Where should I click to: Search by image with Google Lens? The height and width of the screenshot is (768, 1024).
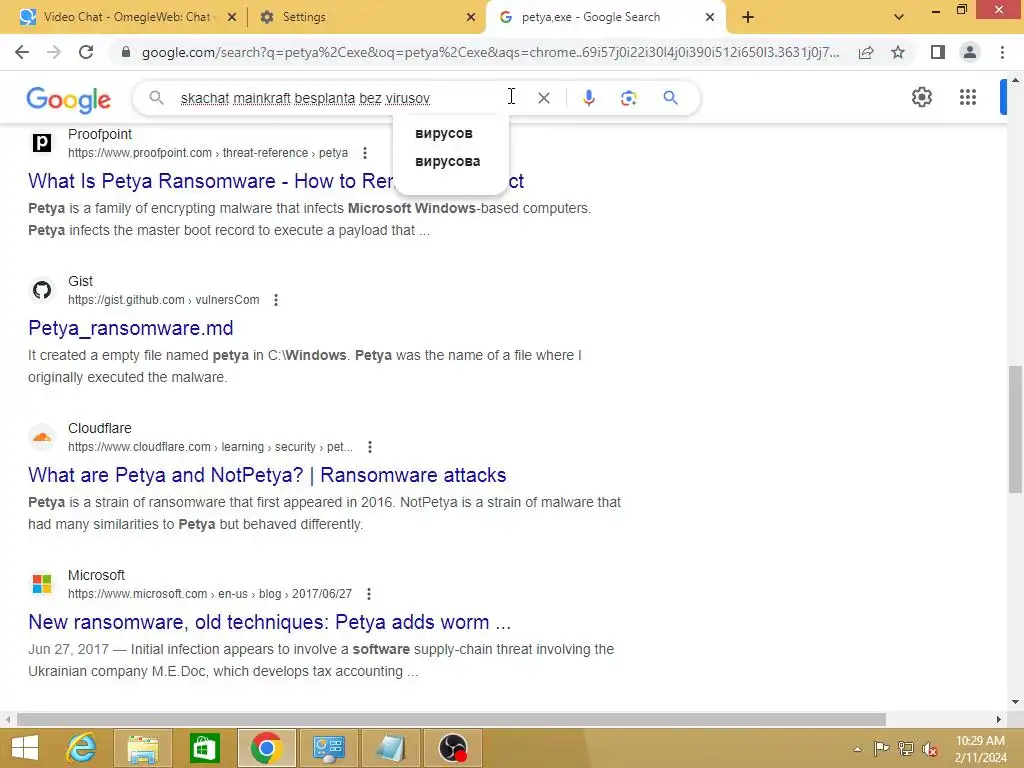[629, 98]
